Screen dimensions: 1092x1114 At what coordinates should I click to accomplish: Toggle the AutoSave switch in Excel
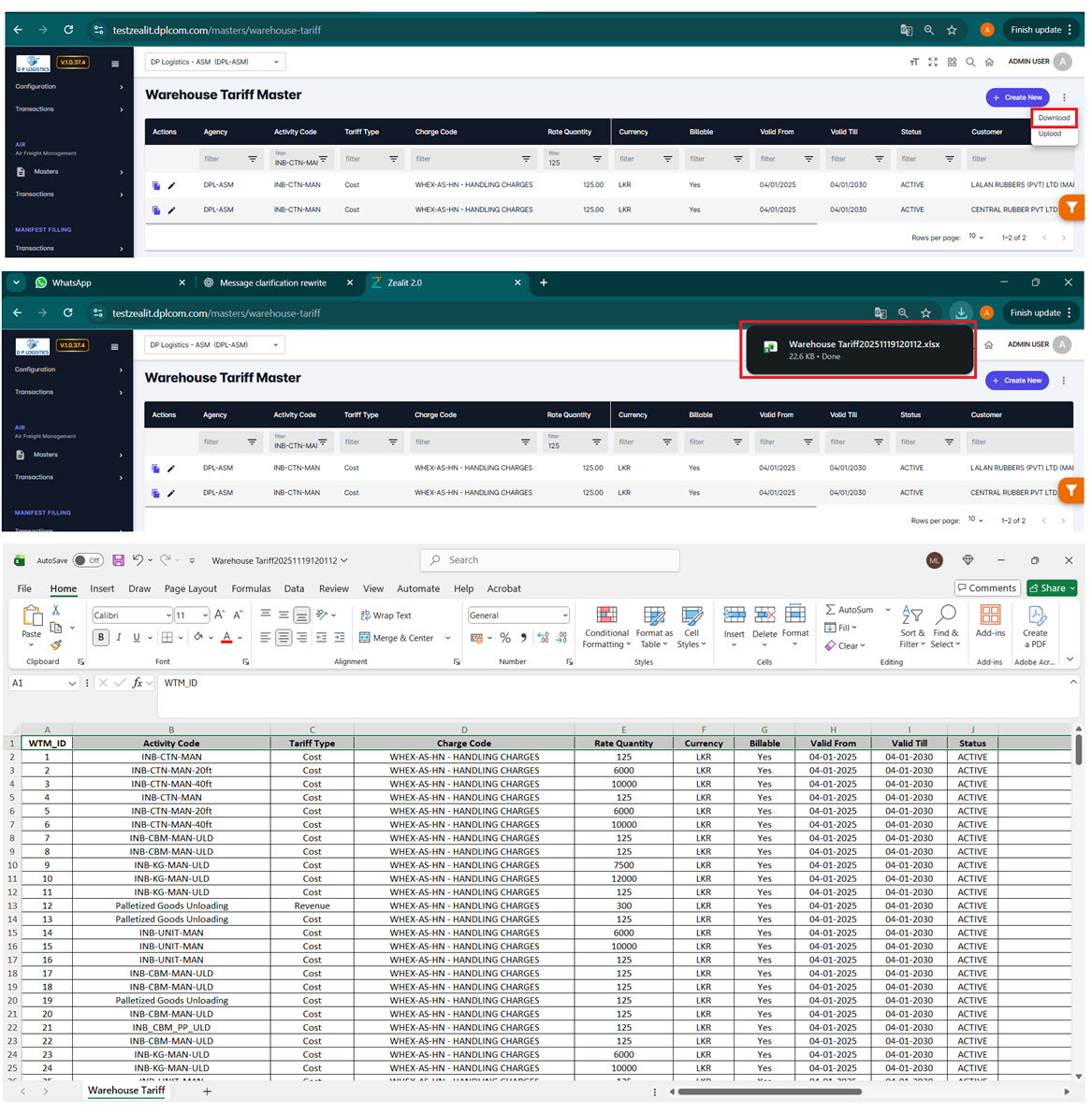click(88, 560)
